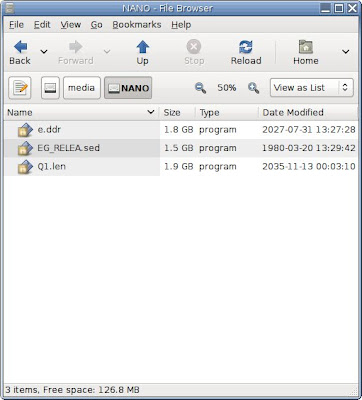Open the Edit menu
362x400 pixels.
[x=42, y=25]
